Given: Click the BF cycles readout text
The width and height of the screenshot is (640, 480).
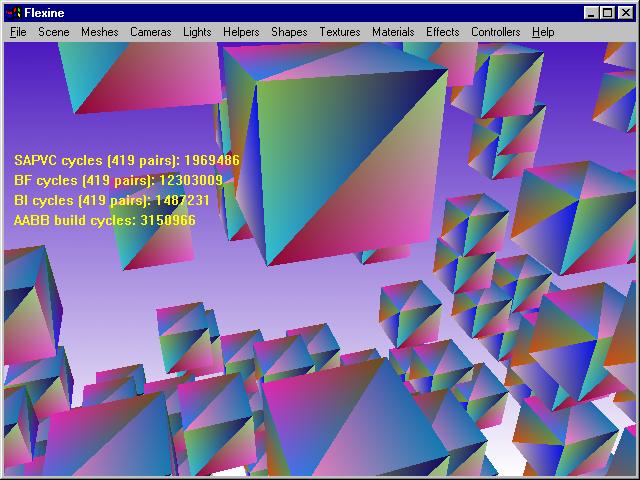Looking at the screenshot, I should coord(118,180).
